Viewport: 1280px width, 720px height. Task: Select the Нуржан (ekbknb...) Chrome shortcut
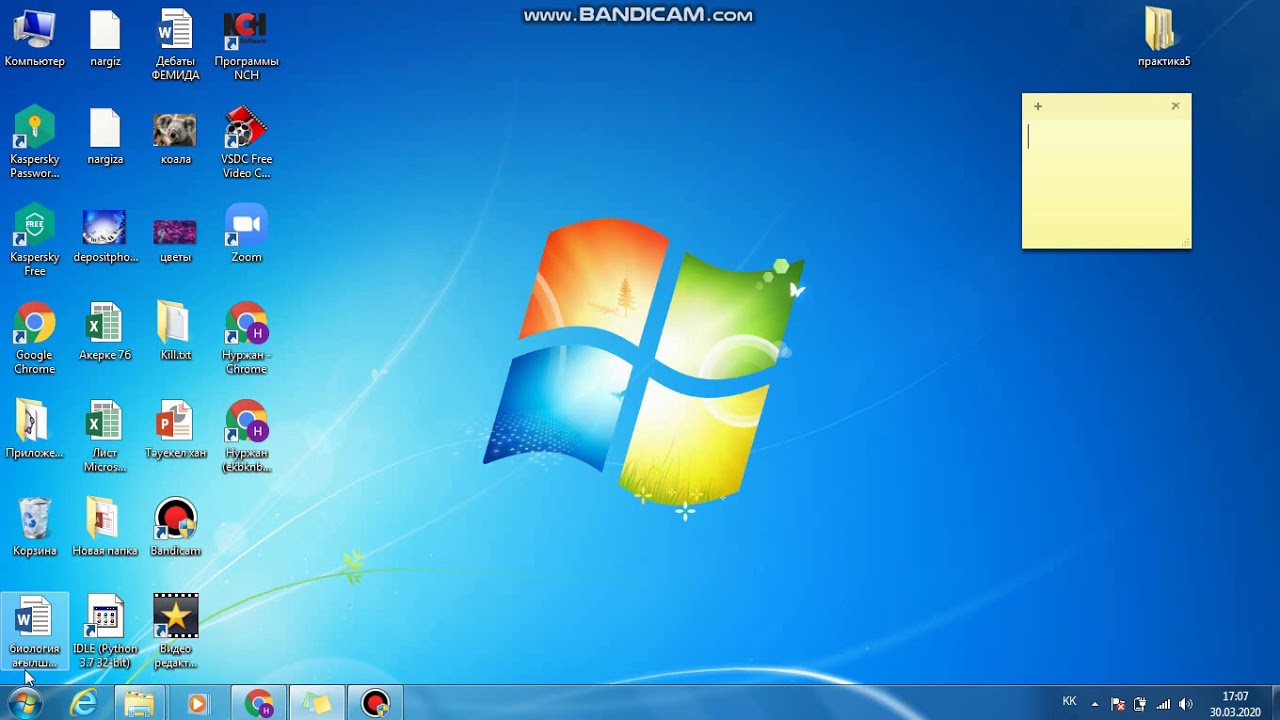pos(246,436)
